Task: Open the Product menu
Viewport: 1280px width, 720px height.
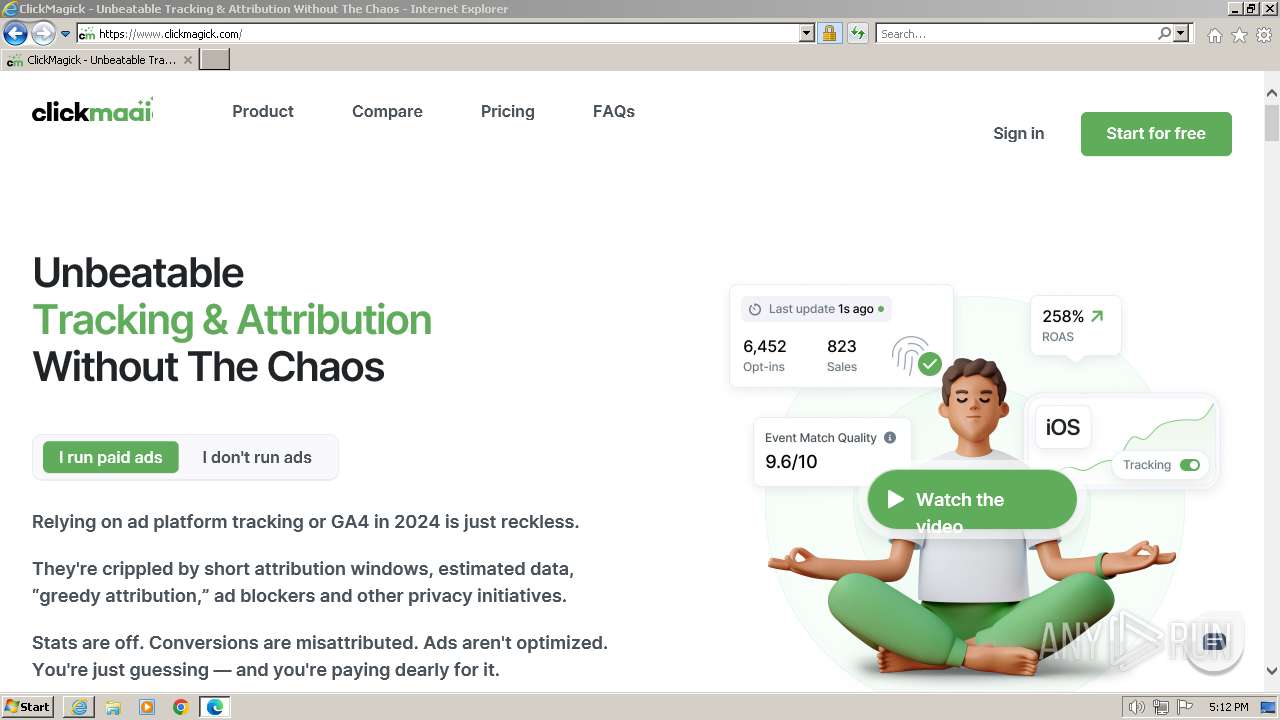Action: [x=263, y=111]
